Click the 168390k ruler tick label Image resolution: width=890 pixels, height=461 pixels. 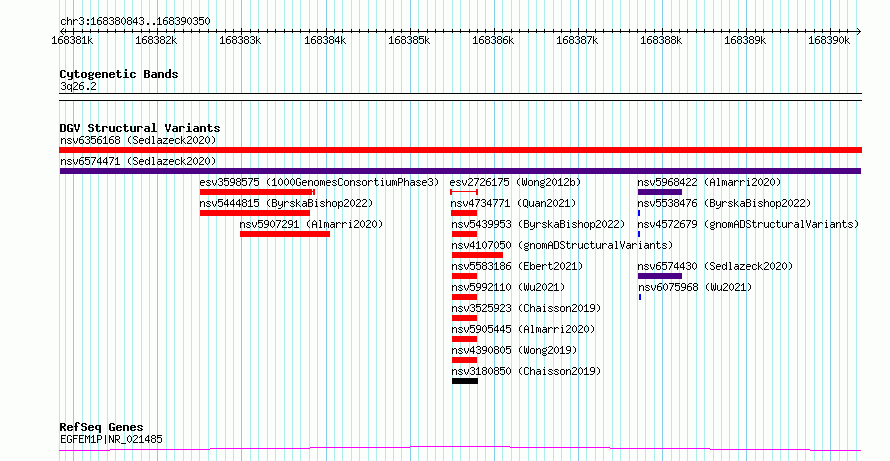(829, 40)
